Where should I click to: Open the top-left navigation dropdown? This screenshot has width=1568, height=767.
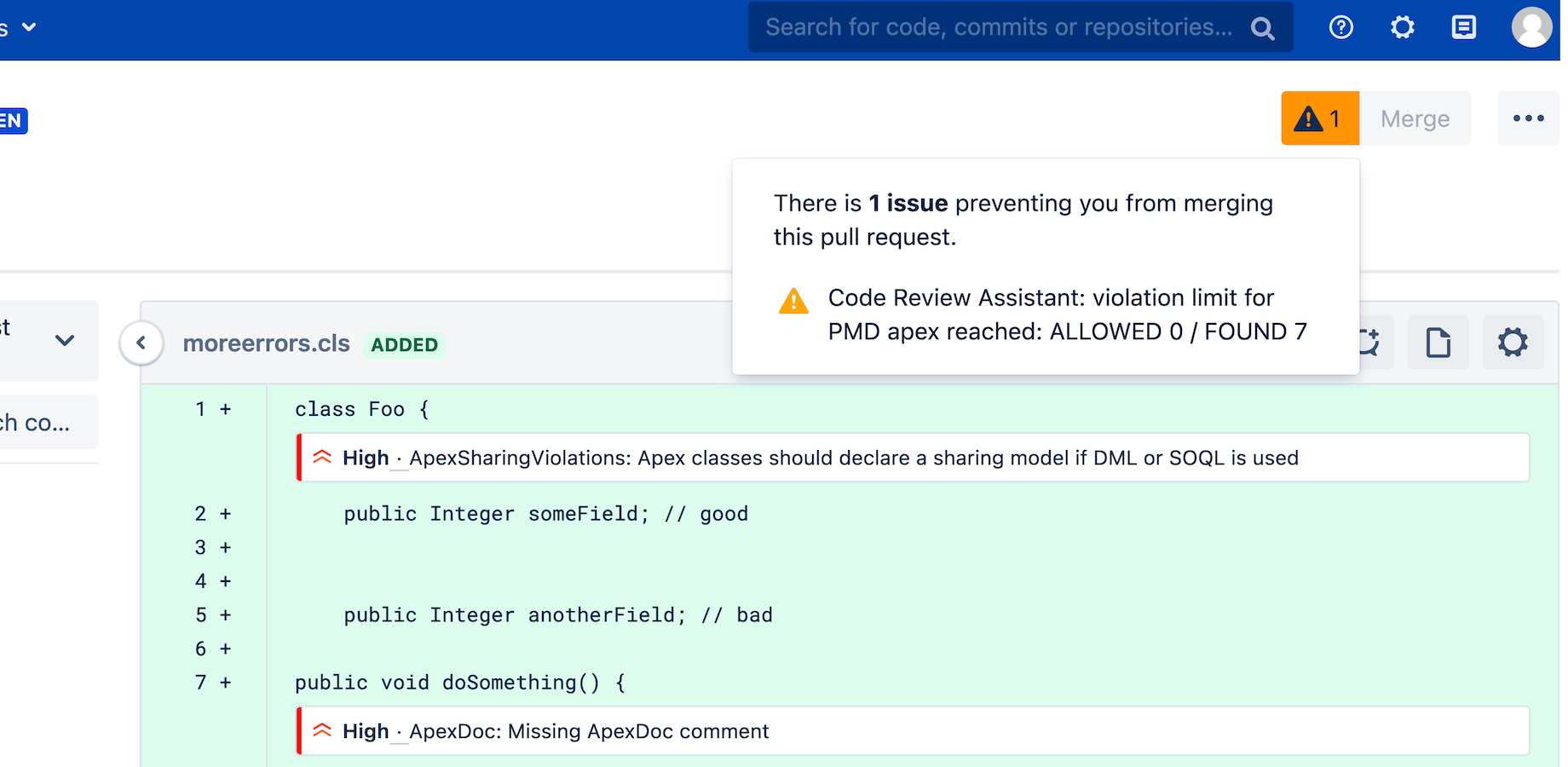pyautogui.click(x=29, y=27)
